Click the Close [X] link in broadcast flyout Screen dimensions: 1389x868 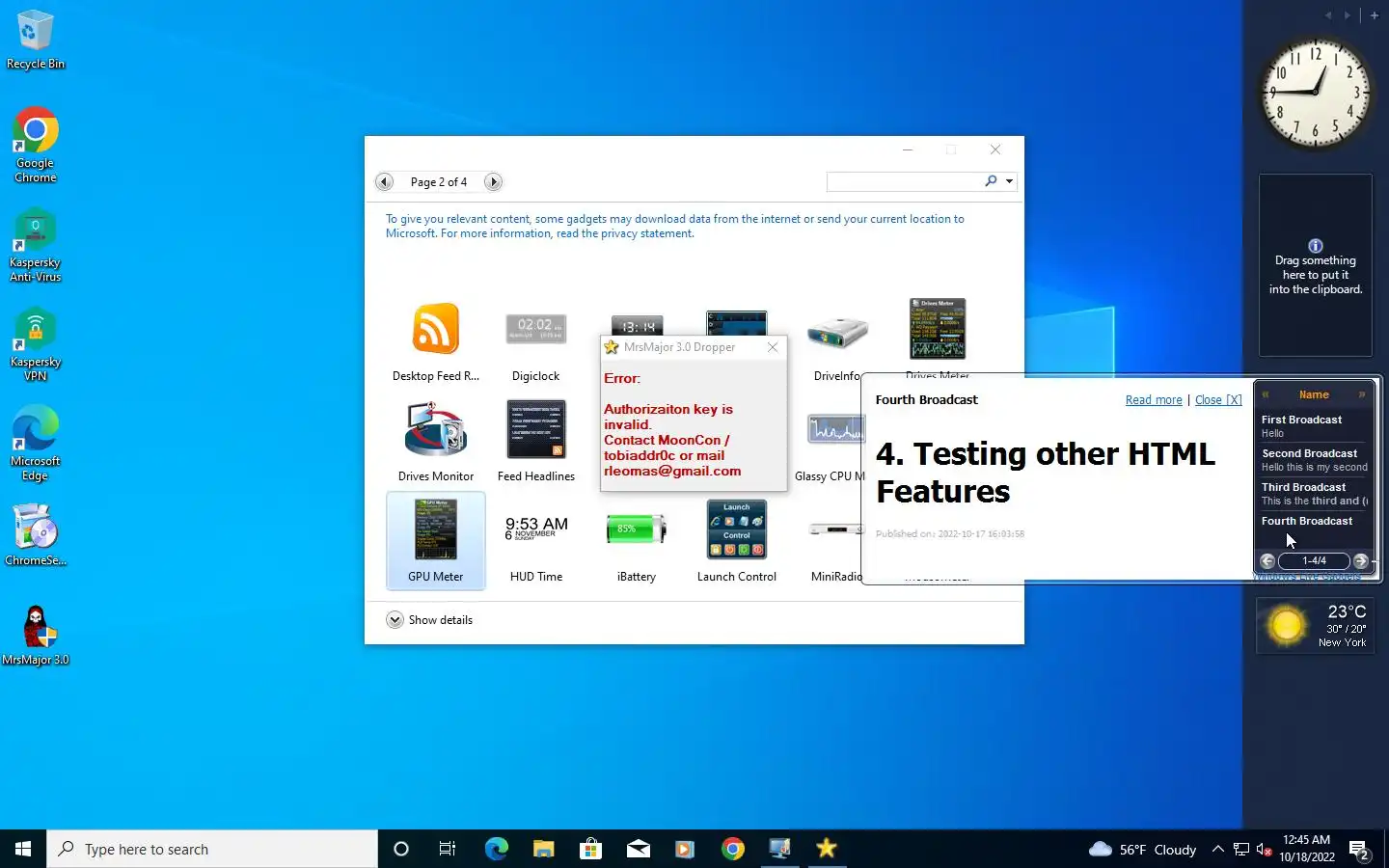tap(1218, 400)
